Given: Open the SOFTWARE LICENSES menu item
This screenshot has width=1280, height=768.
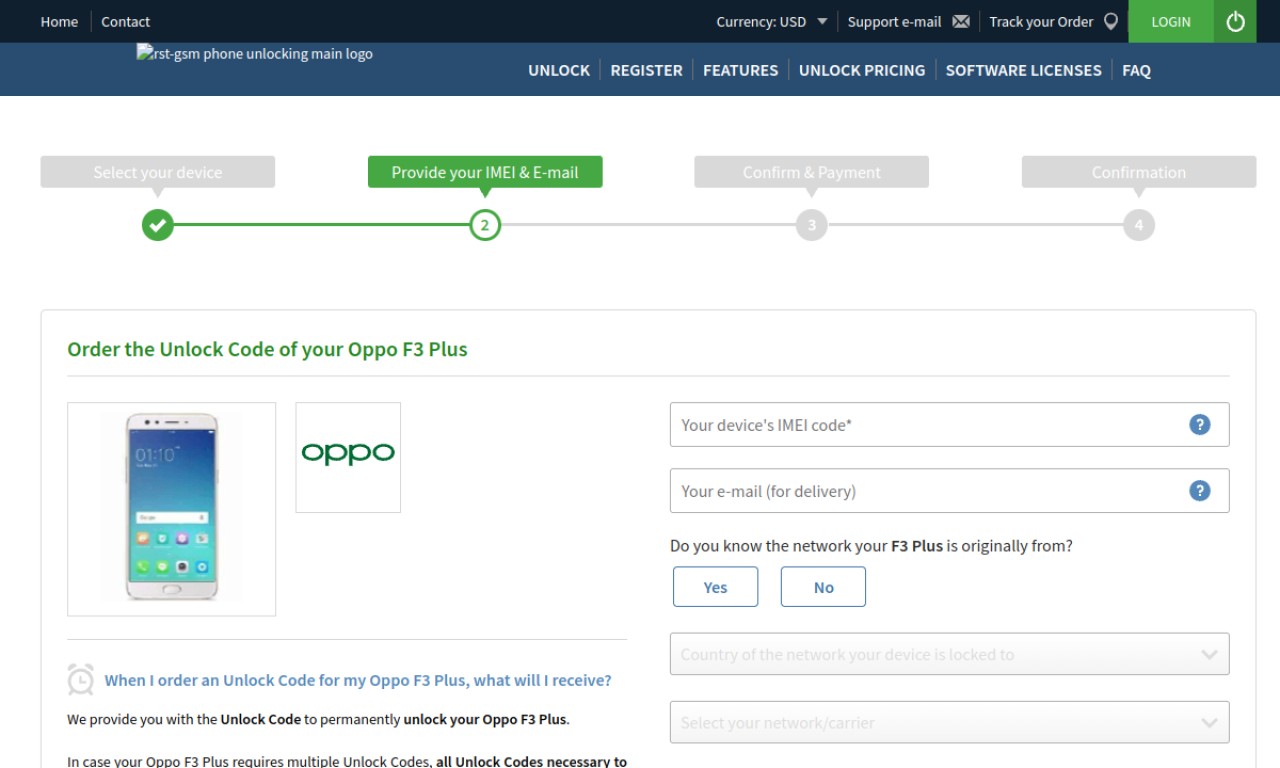Looking at the screenshot, I should click(x=1023, y=70).
